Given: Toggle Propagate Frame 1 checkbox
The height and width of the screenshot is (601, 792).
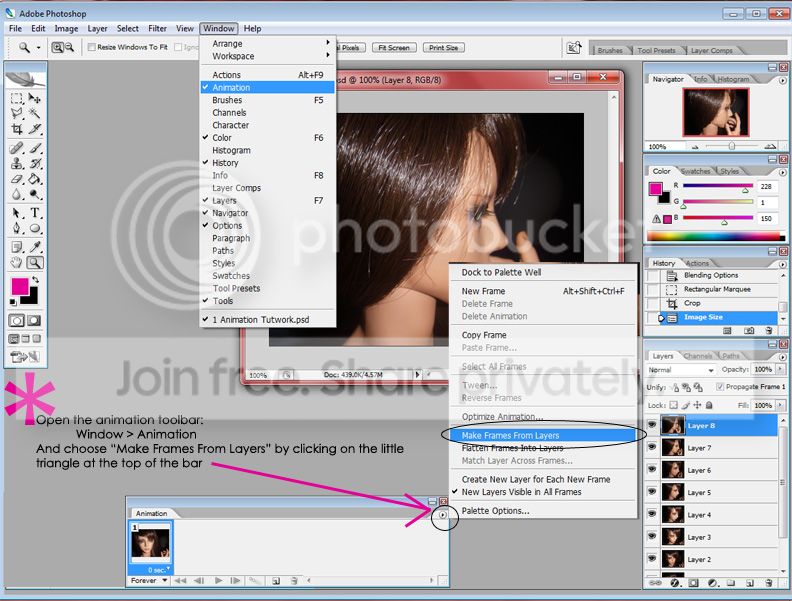Looking at the screenshot, I should [720, 387].
